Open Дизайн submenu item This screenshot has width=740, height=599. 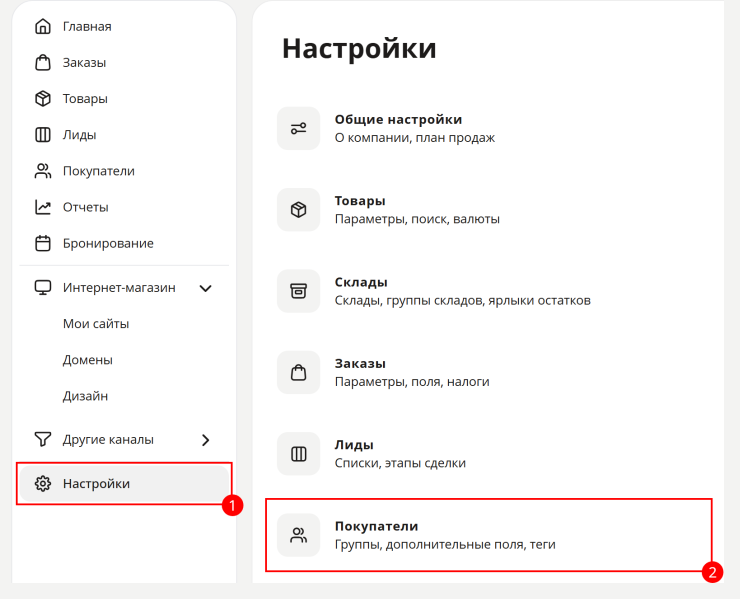[x=85, y=396]
